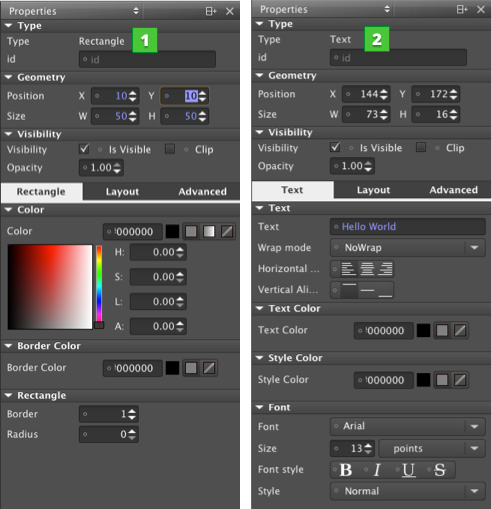Screen dimensions: 492x509
Task: Select transparent button in Border Color row
Action: [x=209, y=368]
